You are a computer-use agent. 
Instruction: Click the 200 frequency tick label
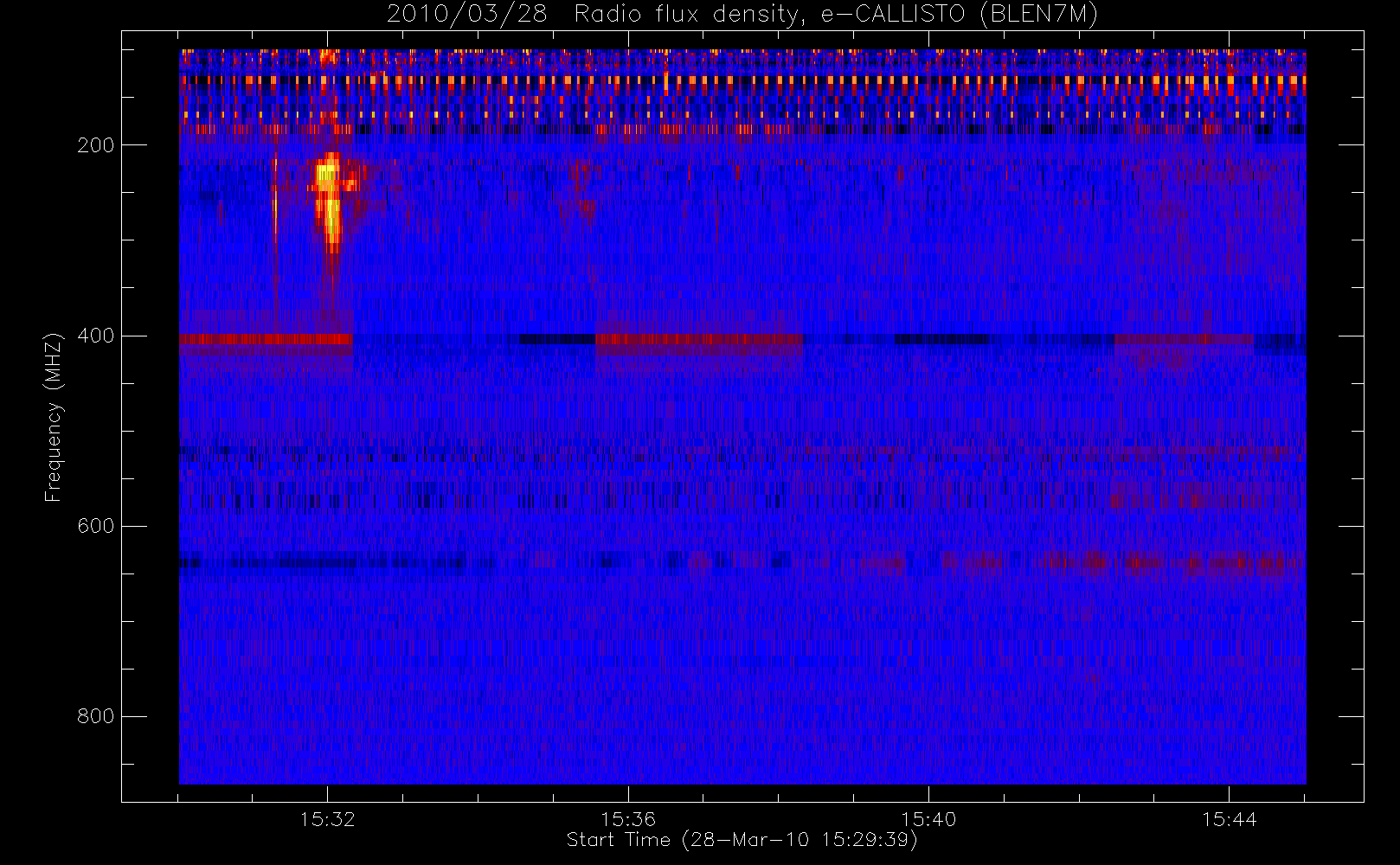tap(96, 145)
